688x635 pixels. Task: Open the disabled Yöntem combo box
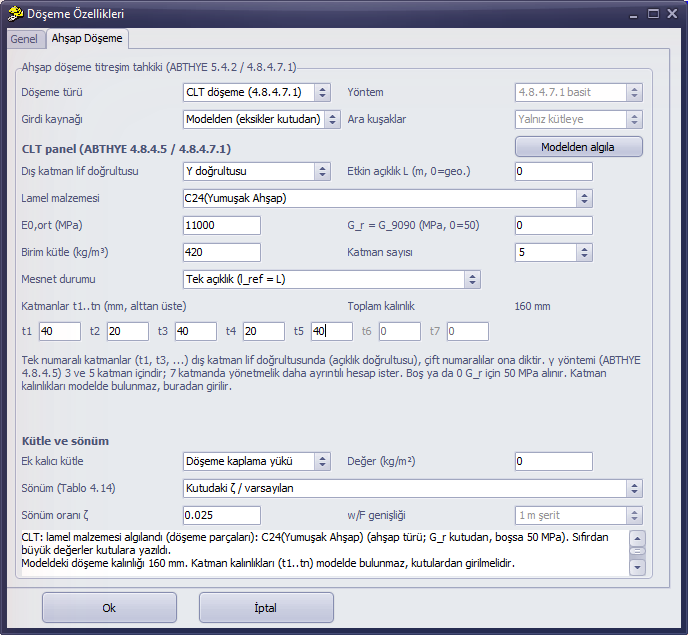click(x=579, y=92)
